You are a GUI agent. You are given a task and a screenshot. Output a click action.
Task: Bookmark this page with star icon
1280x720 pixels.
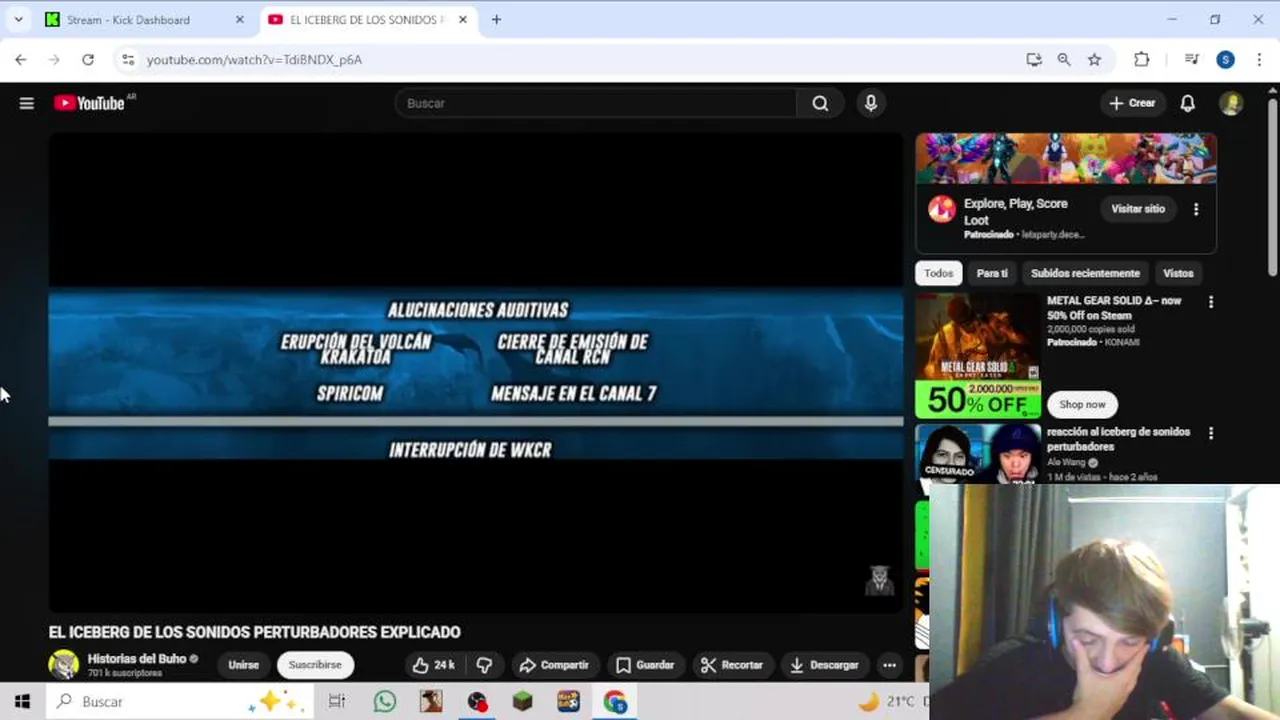click(1094, 60)
